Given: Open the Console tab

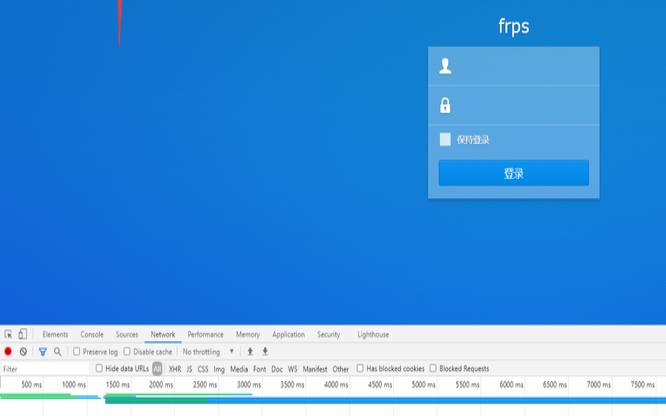Looking at the screenshot, I should 92,334.
